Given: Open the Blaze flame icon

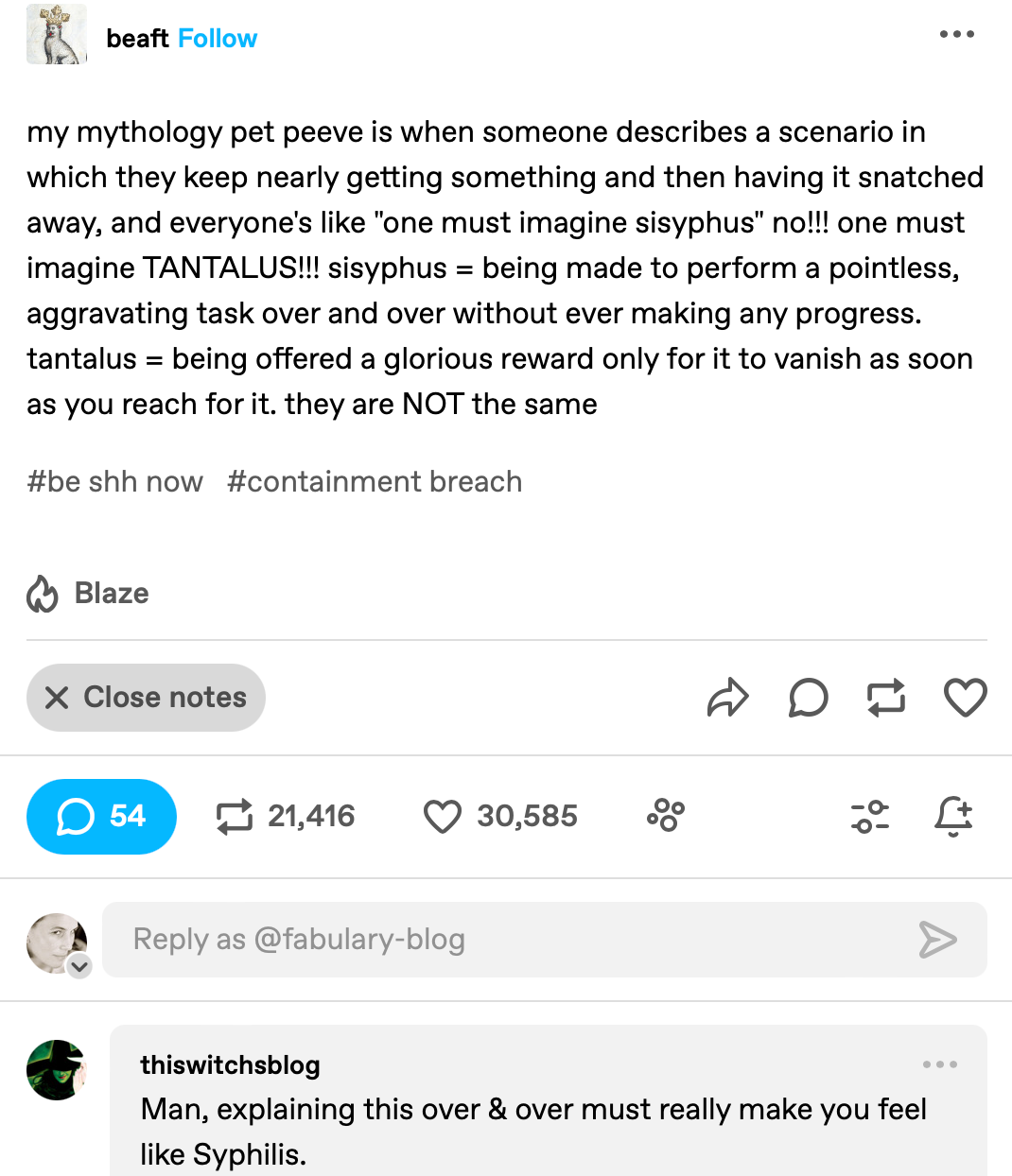Looking at the screenshot, I should point(42,593).
